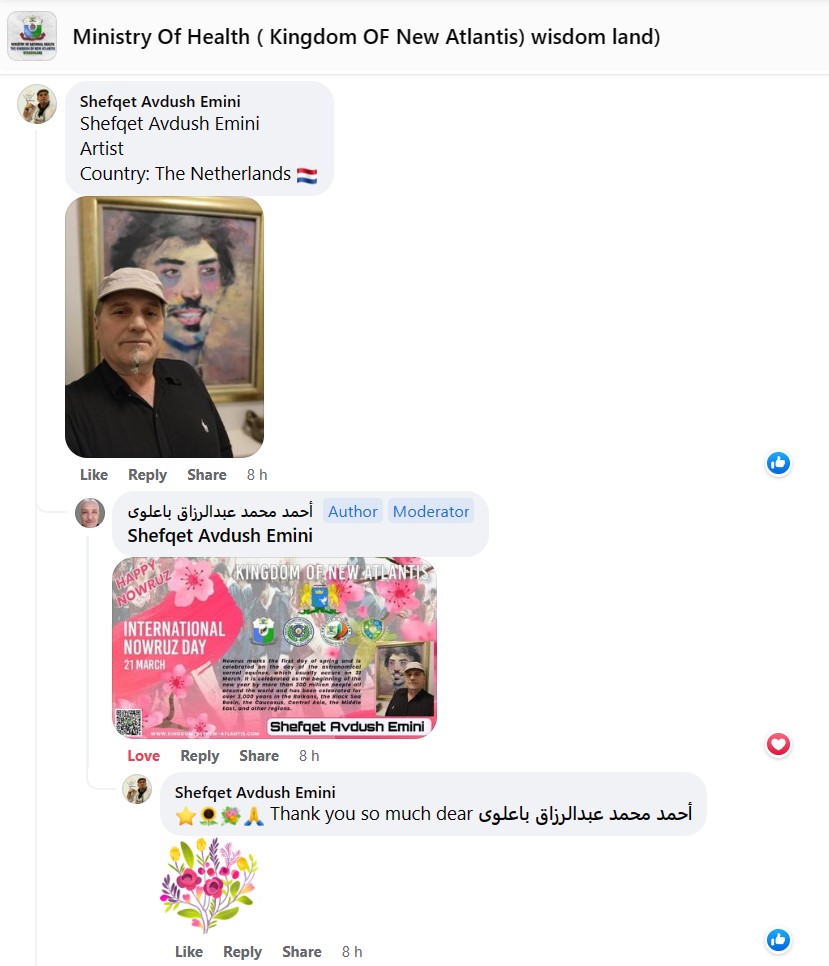
Task: Toggle the Love reaction on the Nowruz reply
Action: click(144, 756)
